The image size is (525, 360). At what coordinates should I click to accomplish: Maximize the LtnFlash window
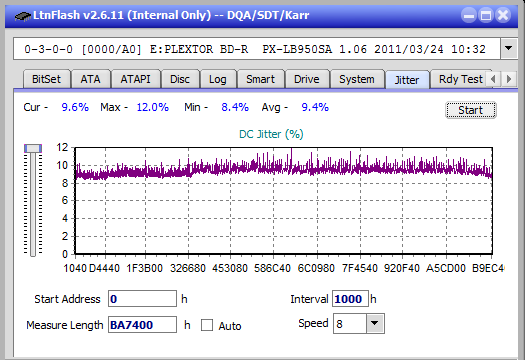click(486, 15)
